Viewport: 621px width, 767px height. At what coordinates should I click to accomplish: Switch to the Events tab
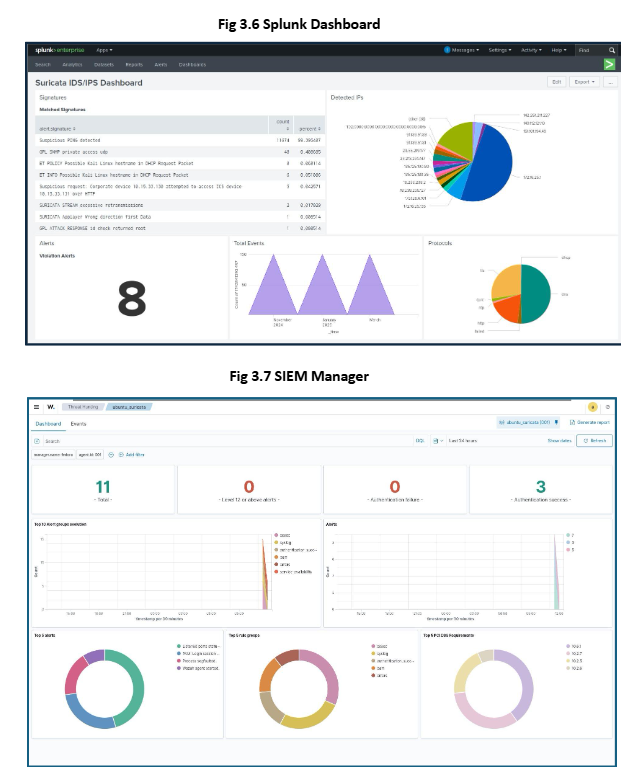coord(77,423)
